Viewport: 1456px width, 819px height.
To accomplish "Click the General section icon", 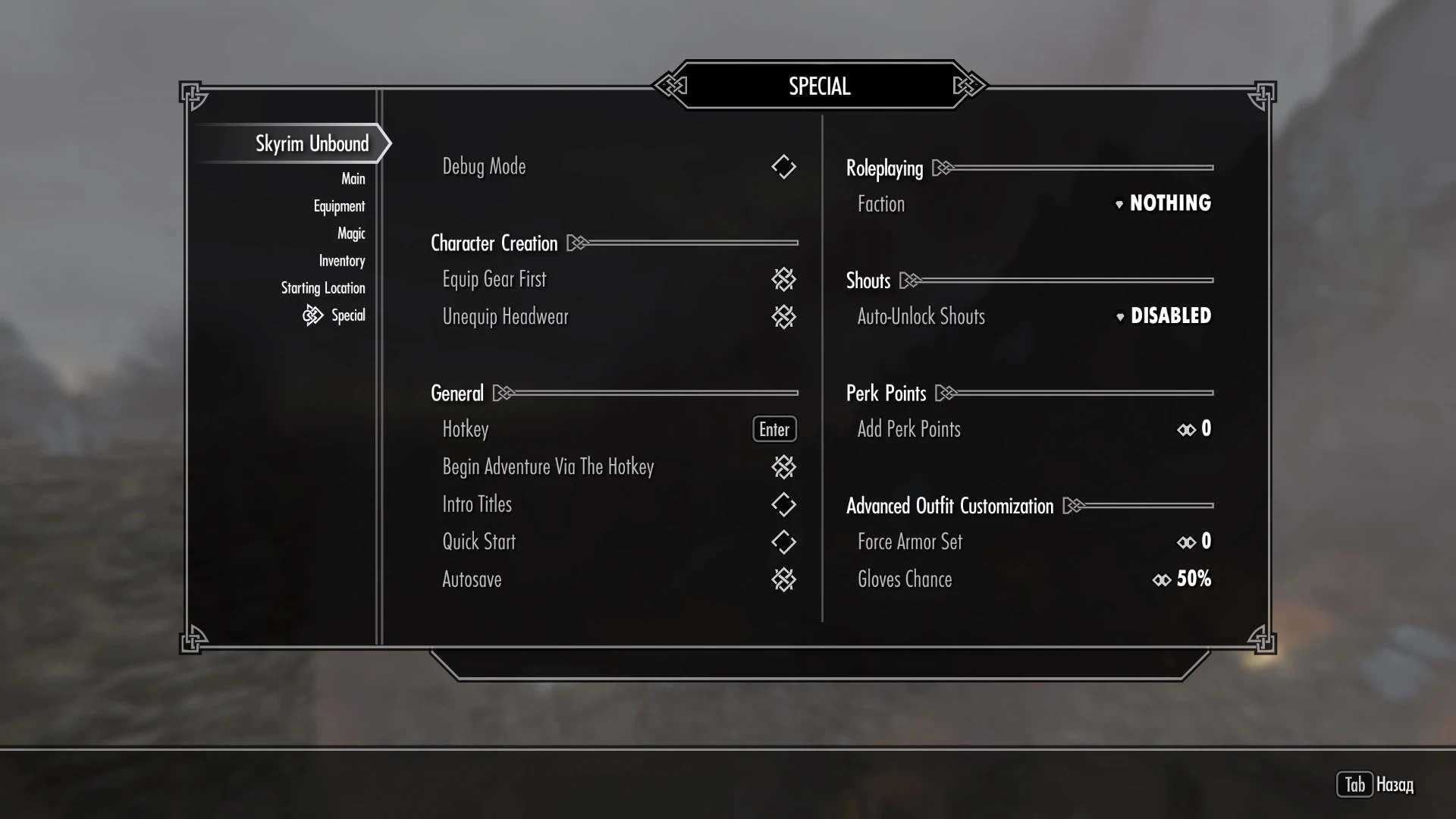I will click(504, 392).
